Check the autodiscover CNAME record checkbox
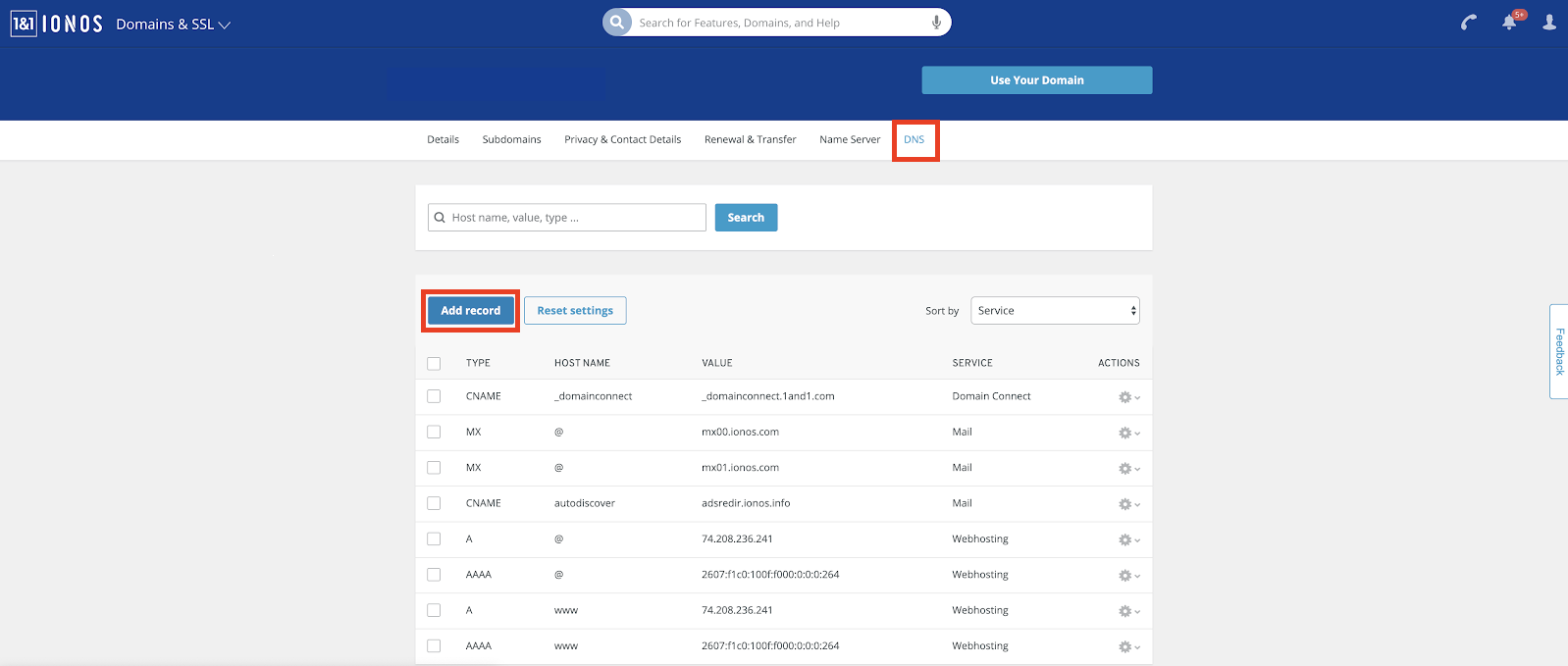 (434, 503)
